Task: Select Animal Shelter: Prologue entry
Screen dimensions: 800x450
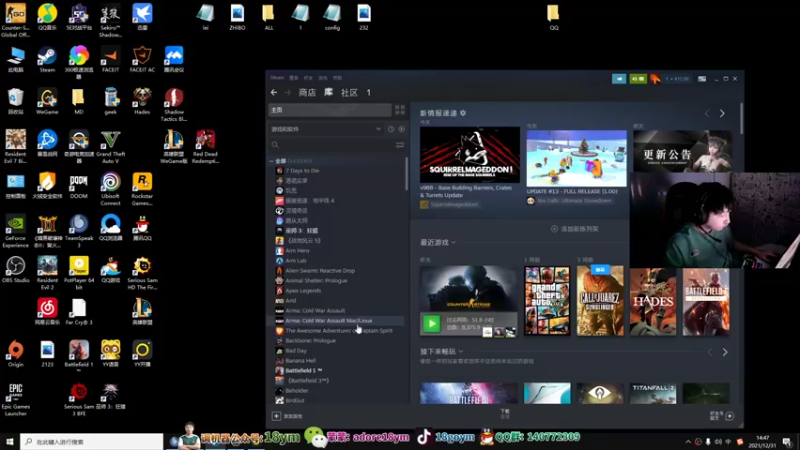Action: pyautogui.click(x=316, y=281)
